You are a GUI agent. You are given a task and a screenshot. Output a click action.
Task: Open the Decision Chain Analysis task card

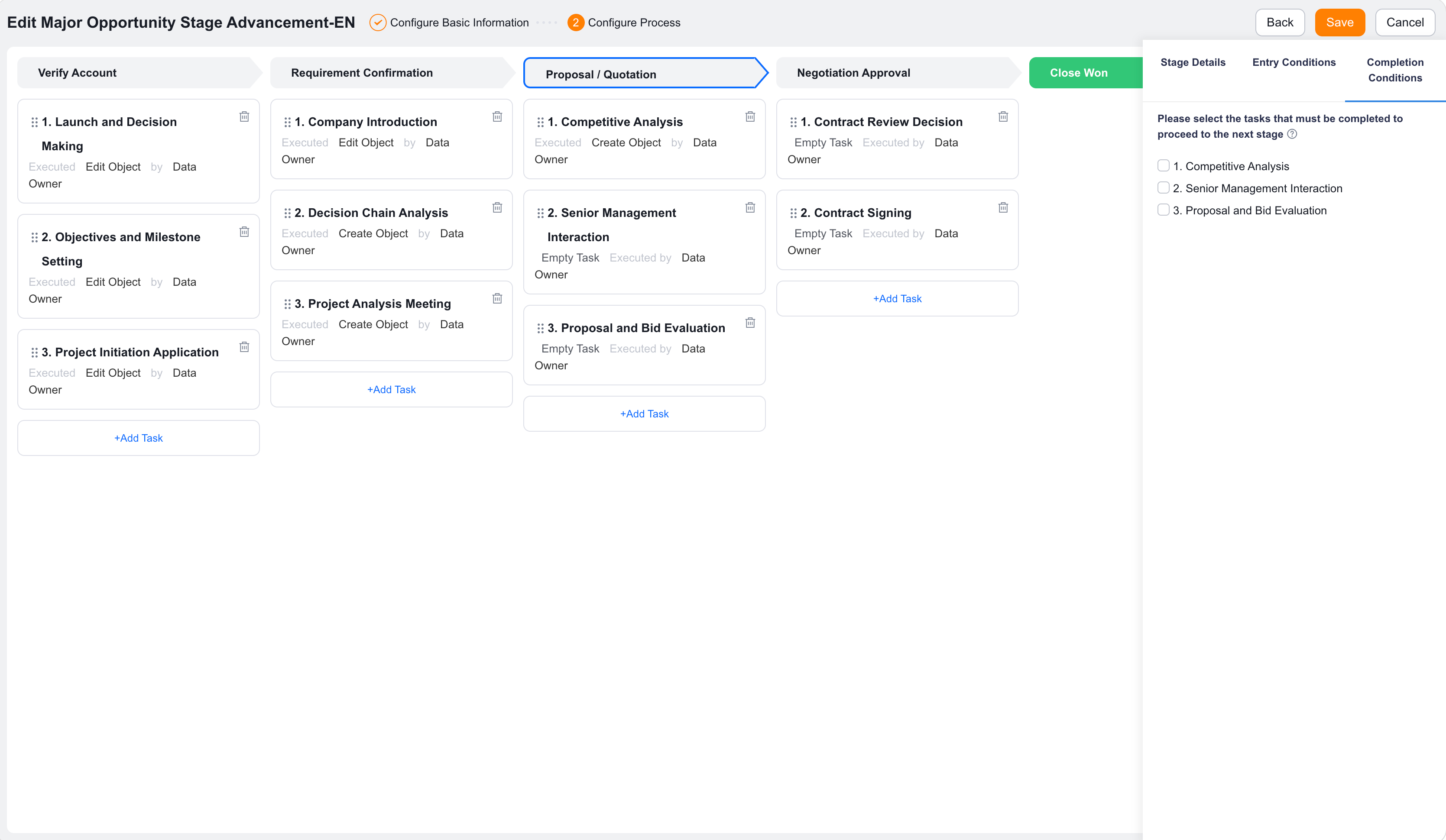pos(391,230)
